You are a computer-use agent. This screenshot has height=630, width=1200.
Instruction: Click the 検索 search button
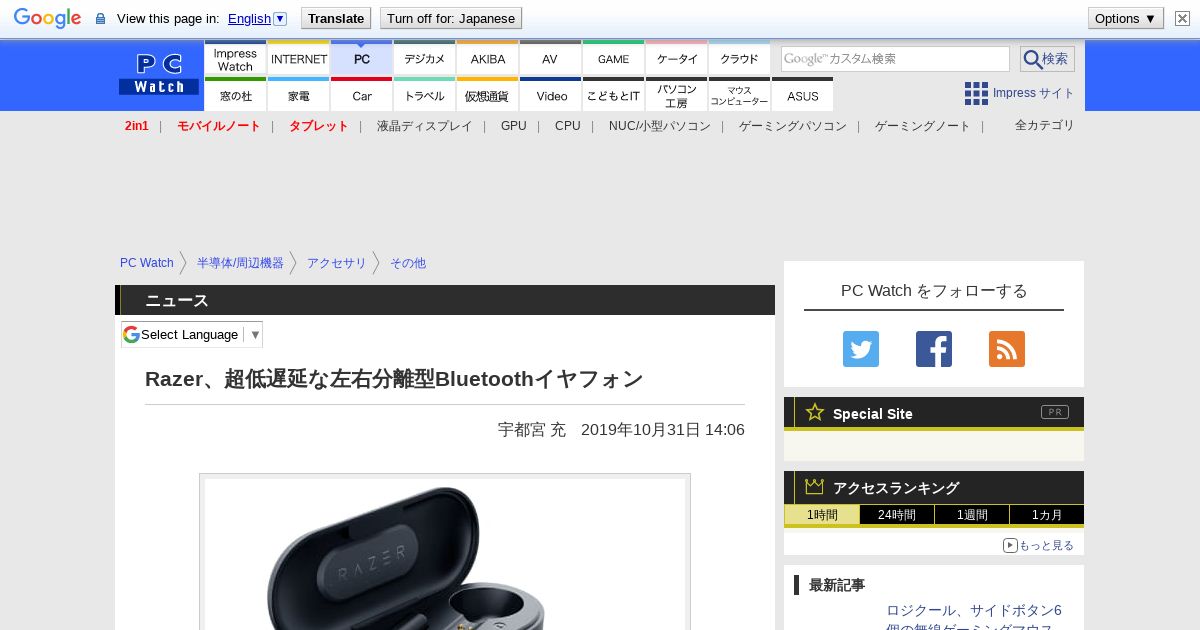(1047, 59)
